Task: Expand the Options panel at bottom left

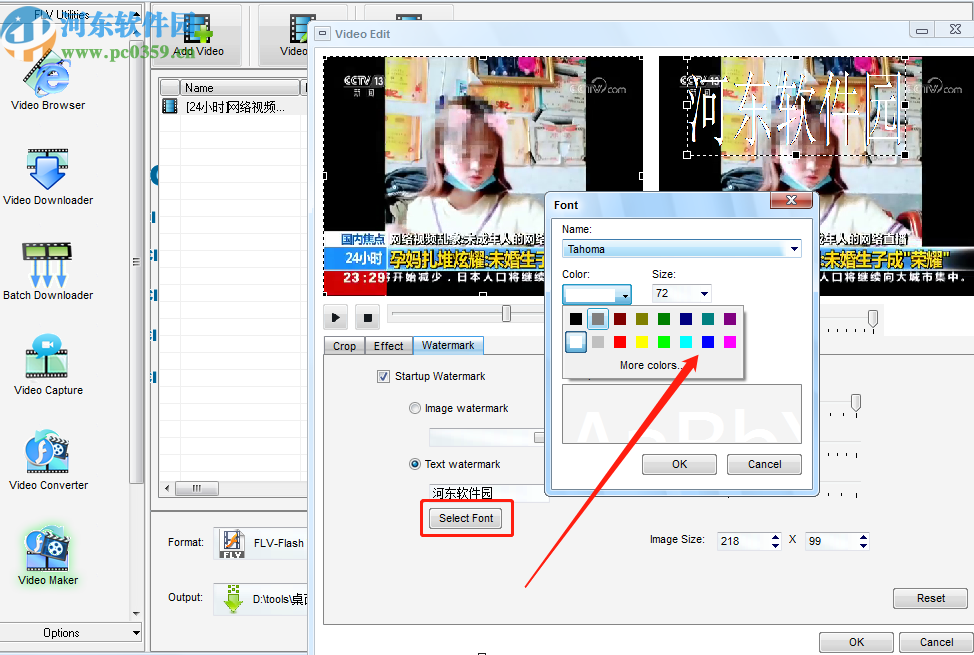Action: (71, 633)
